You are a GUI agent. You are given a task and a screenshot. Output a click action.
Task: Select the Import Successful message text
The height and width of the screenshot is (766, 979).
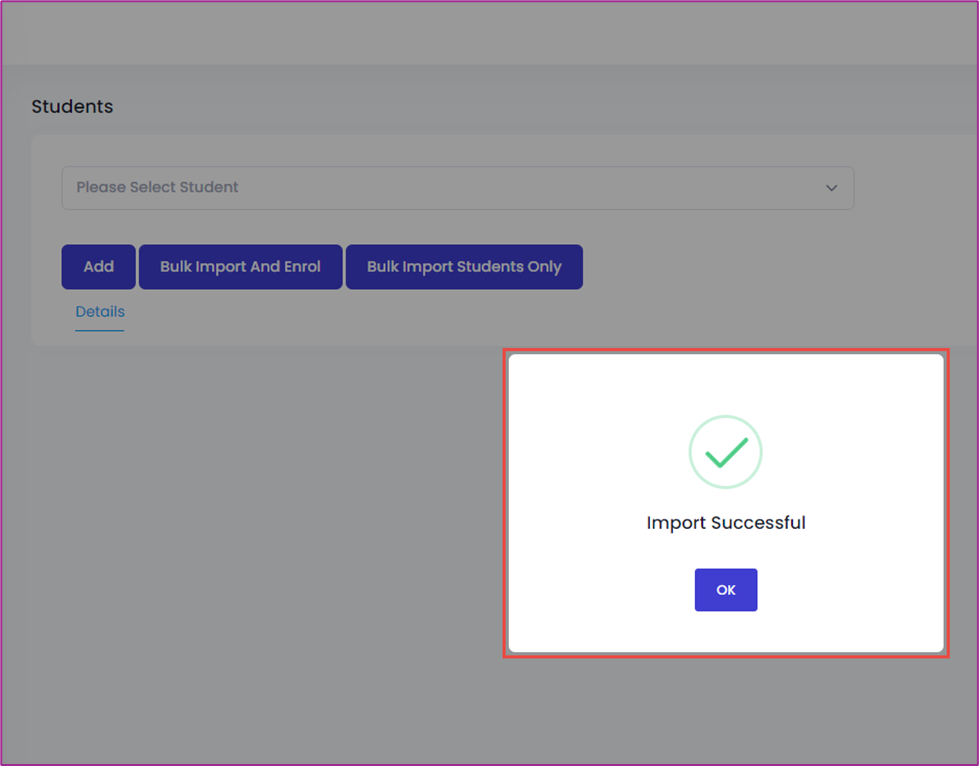726,523
